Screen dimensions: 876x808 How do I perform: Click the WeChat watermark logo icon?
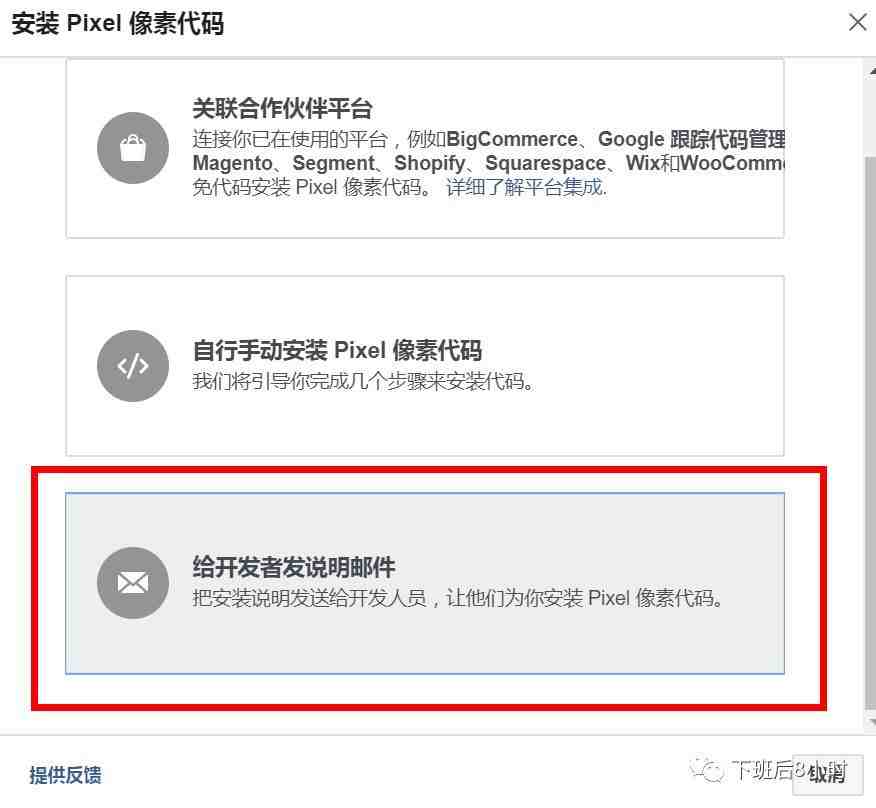click(x=707, y=771)
